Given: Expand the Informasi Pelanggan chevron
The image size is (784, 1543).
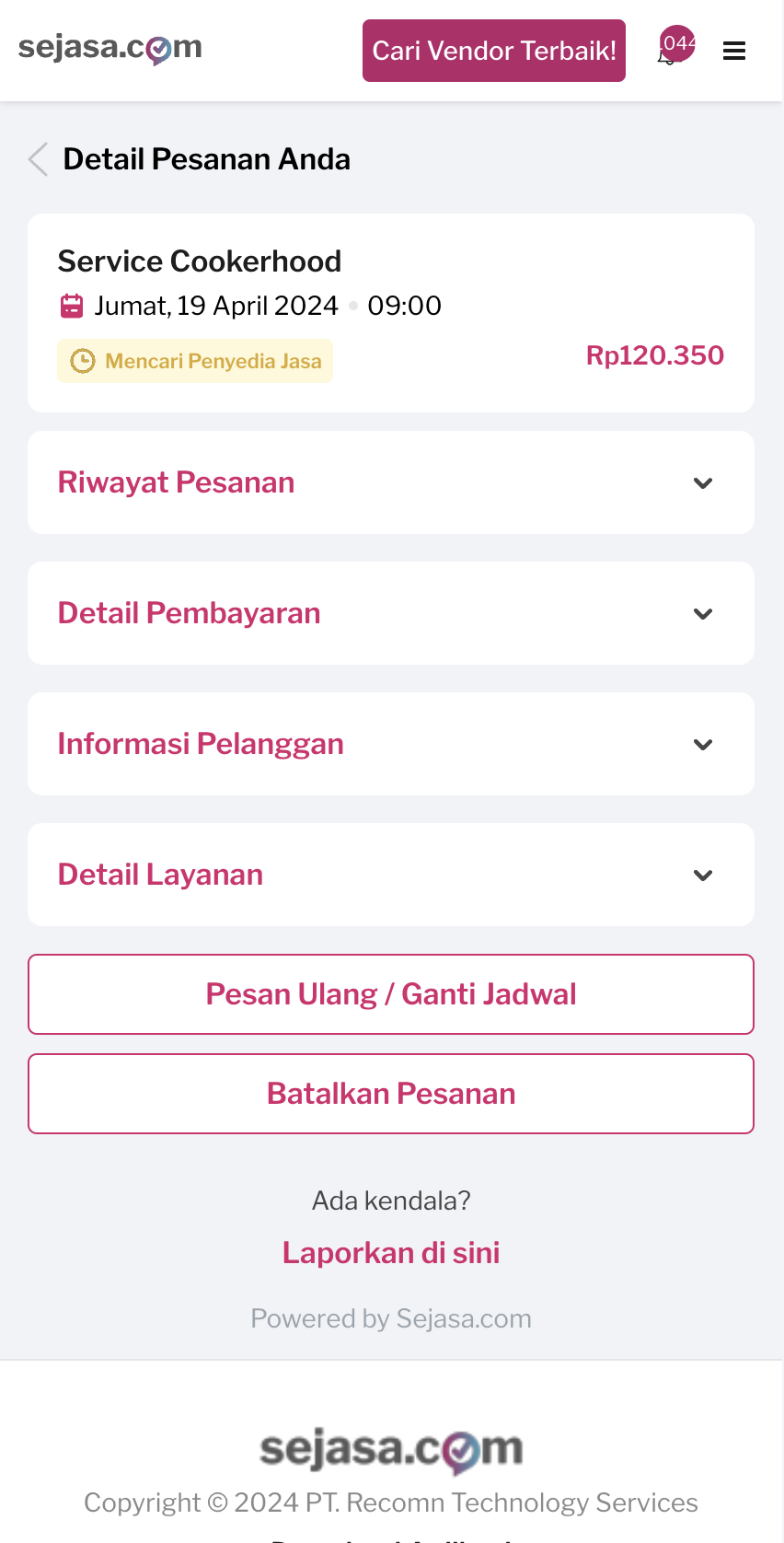Looking at the screenshot, I should click(703, 745).
